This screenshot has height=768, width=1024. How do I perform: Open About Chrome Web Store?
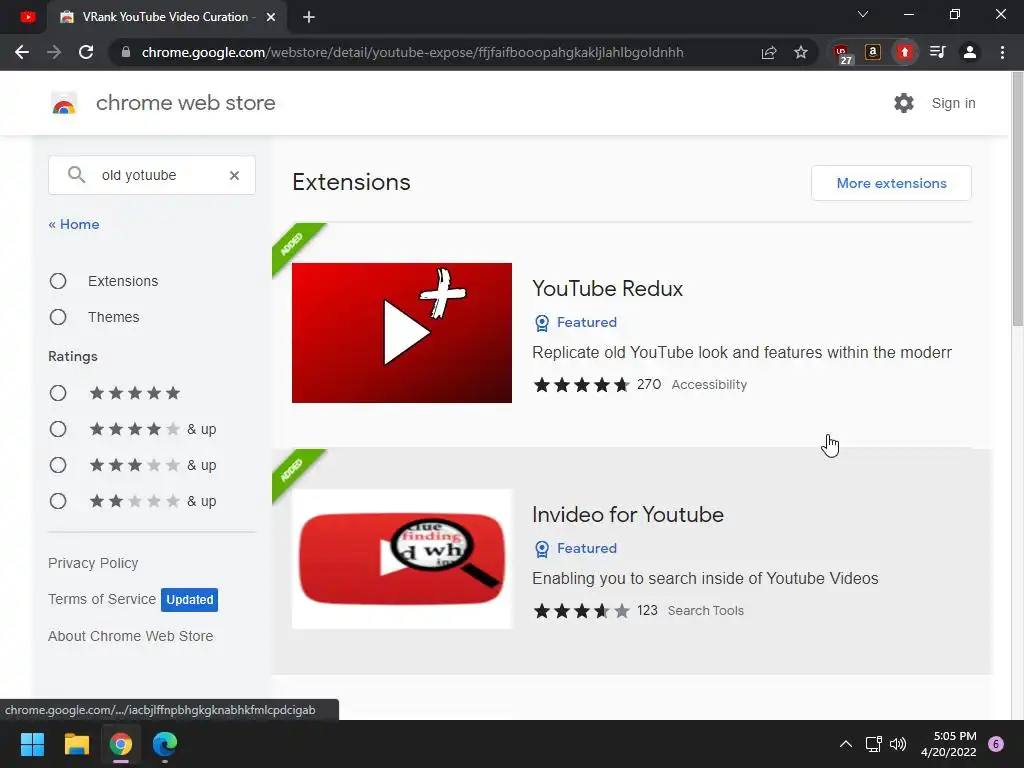point(131,636)
